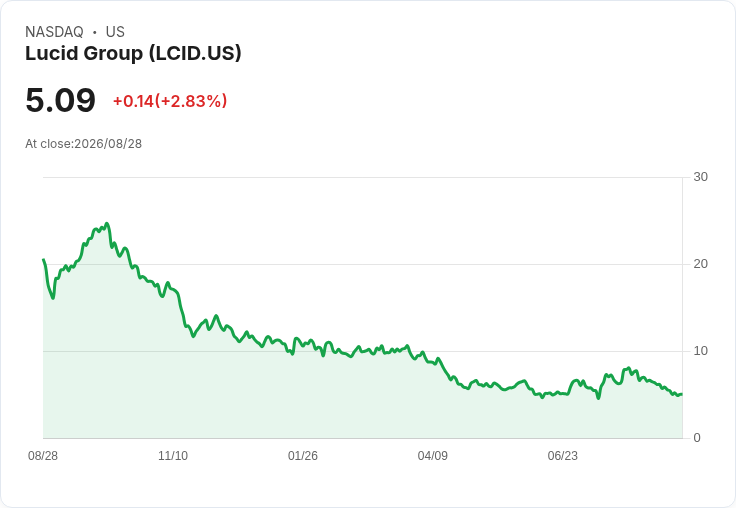Screen dimensions: 736x508
Task: Click the sharp price dip just before the final hump
Action: pos(598,398)
